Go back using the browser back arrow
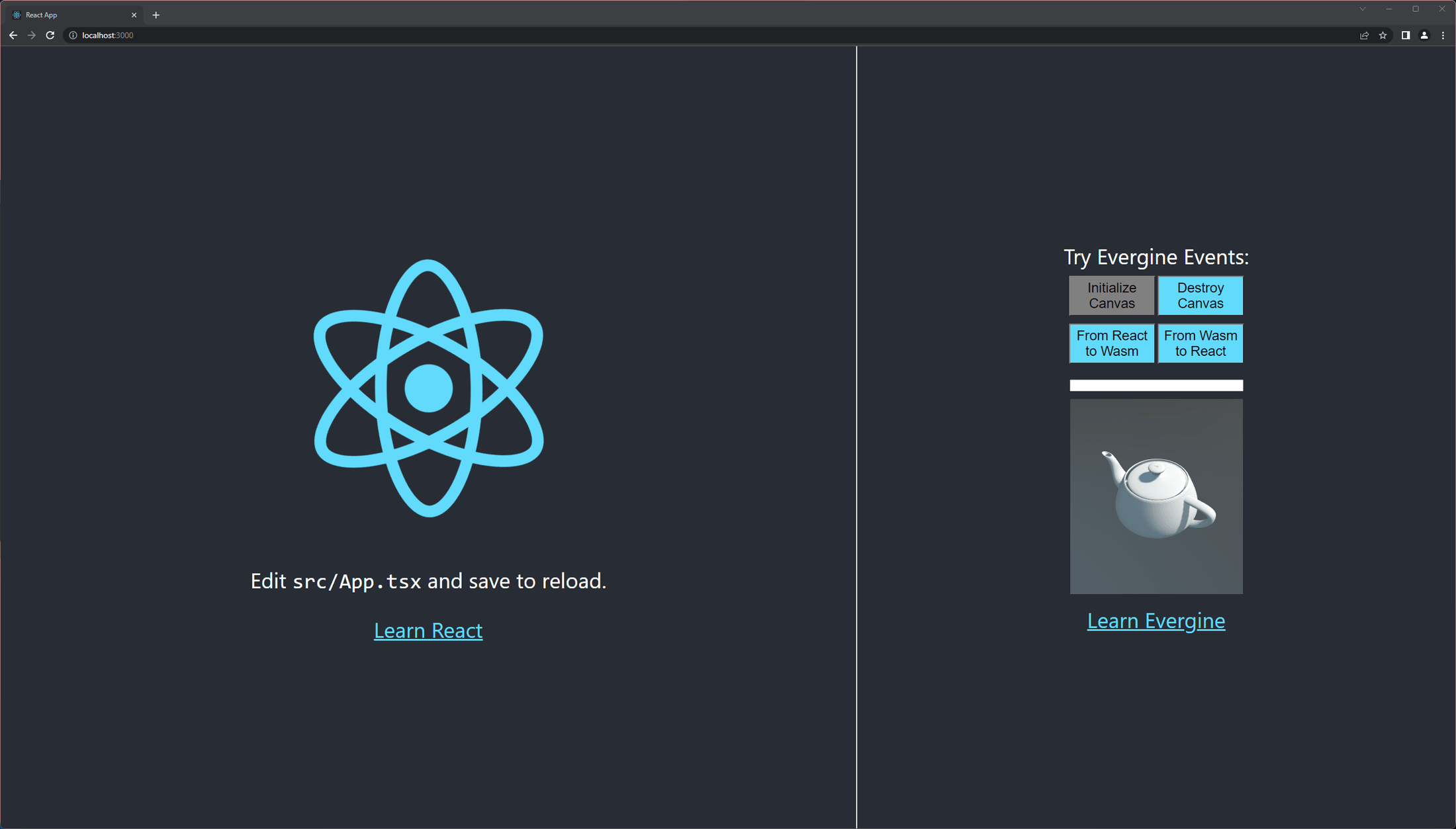This screenshot has height=829, width=1456. coord(13,35)
